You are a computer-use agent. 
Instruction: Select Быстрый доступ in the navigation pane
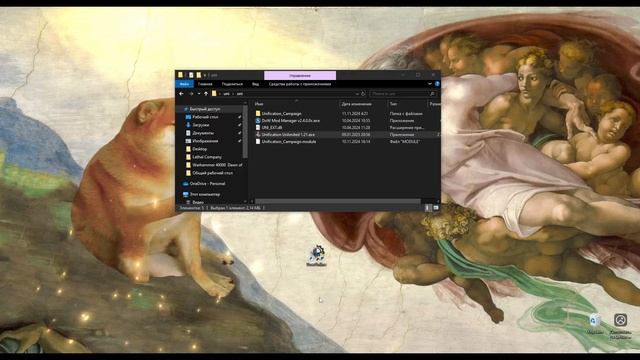(x=205, y=109)
